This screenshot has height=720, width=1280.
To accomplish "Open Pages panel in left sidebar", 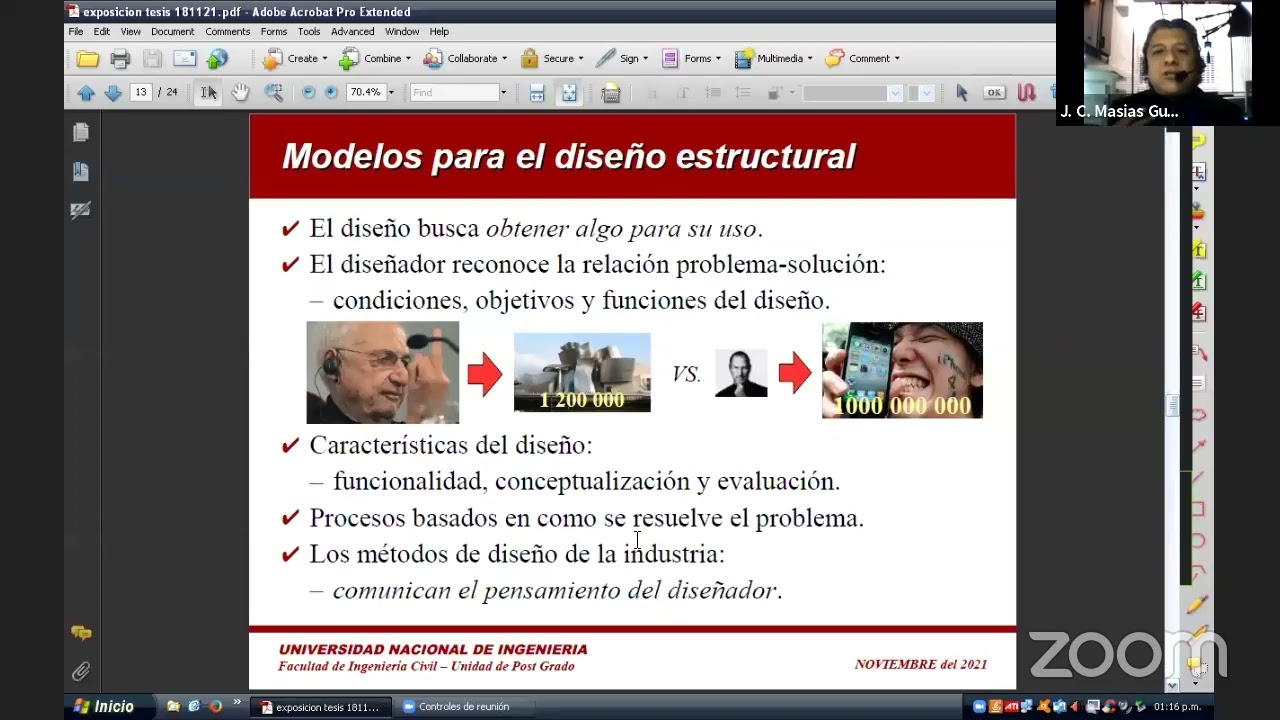I will [x=81, y=132].
